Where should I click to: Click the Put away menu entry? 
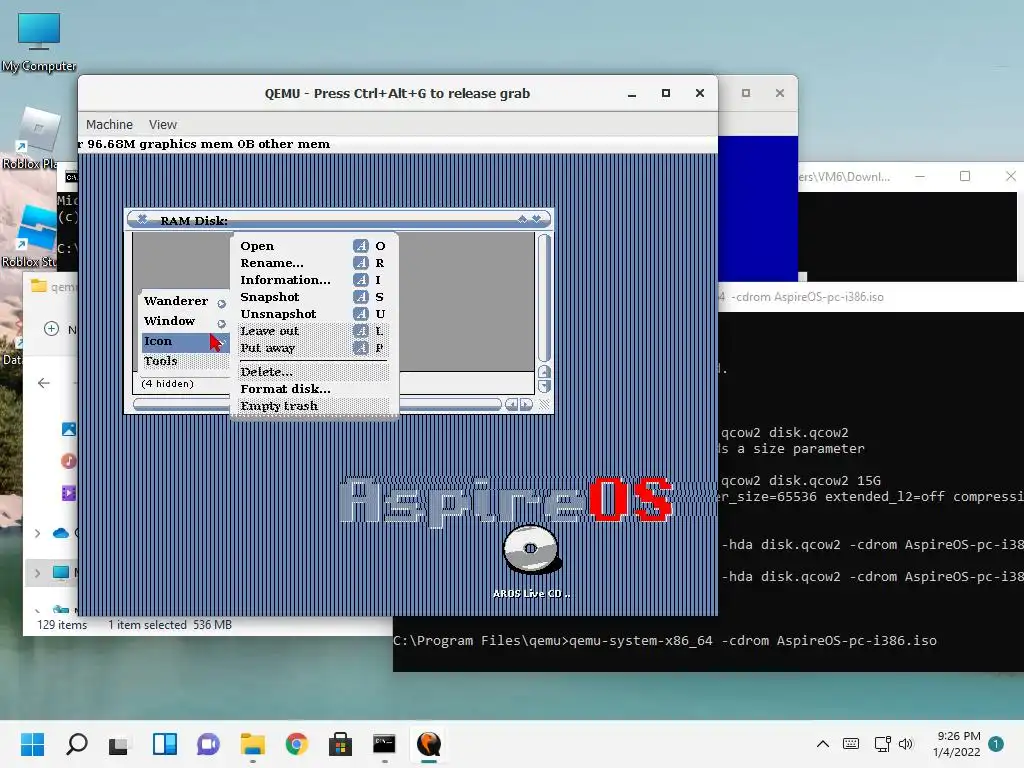tap(313, 348)
